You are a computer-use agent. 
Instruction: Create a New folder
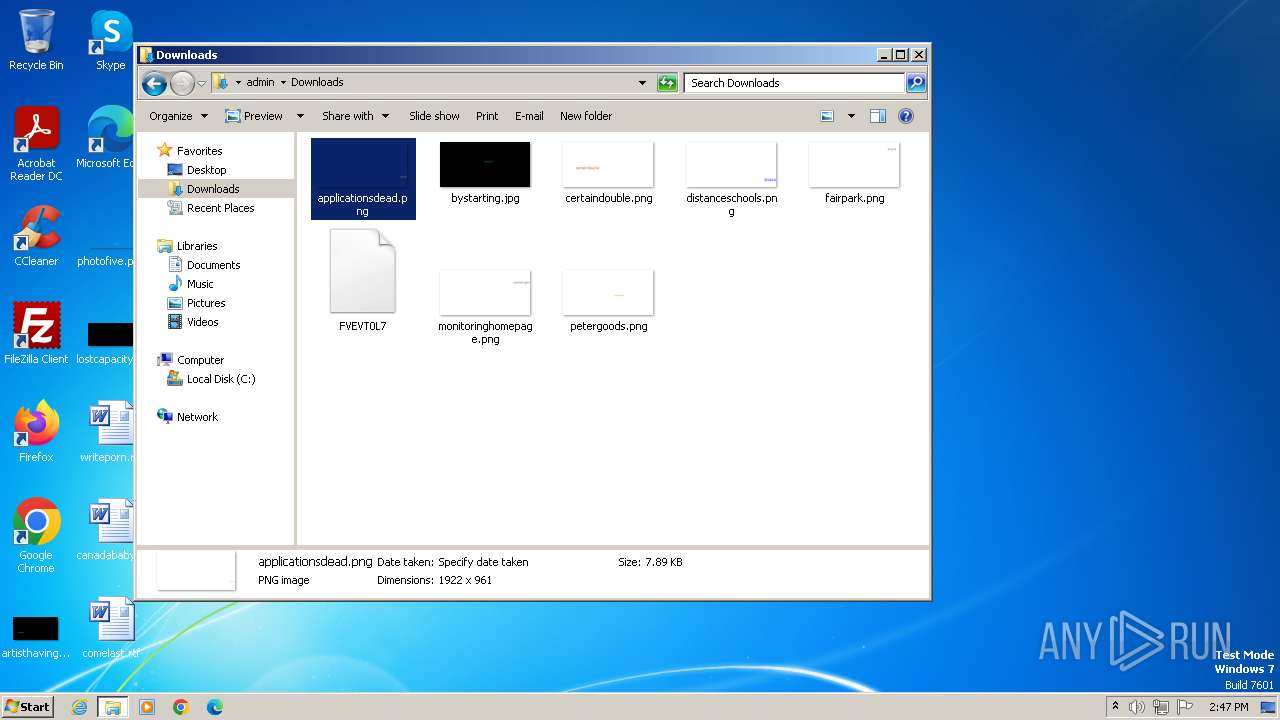click(x=586, y=116)
